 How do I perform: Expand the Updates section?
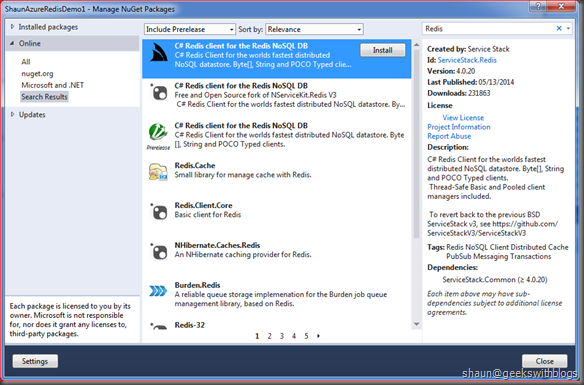pyautogui.click(x=12, y=114)
